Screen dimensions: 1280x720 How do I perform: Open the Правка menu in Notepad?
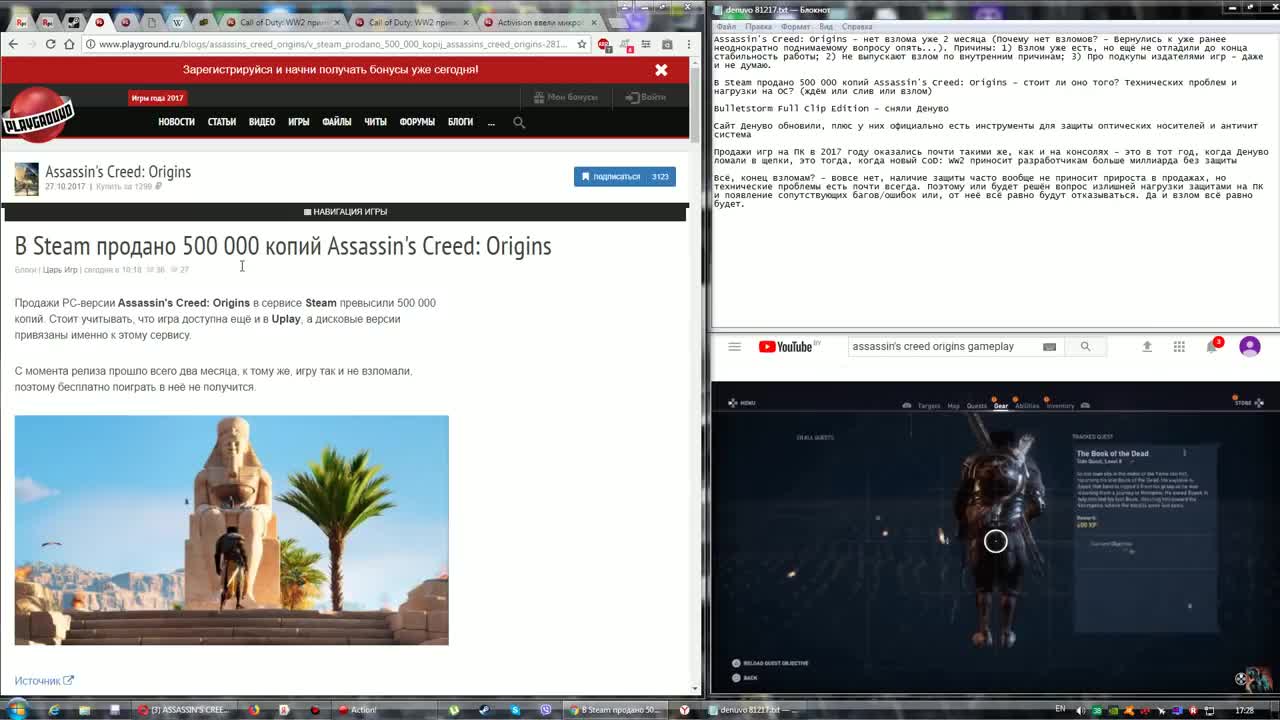[x=758, y=26]
